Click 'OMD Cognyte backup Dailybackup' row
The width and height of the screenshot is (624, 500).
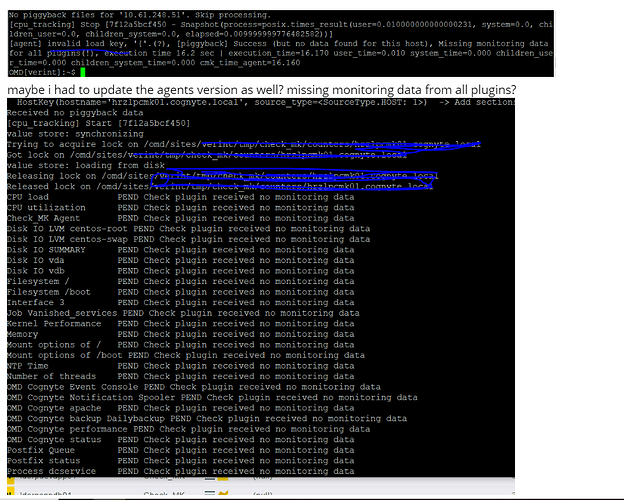pyautogui.click(x=207, y=418)
